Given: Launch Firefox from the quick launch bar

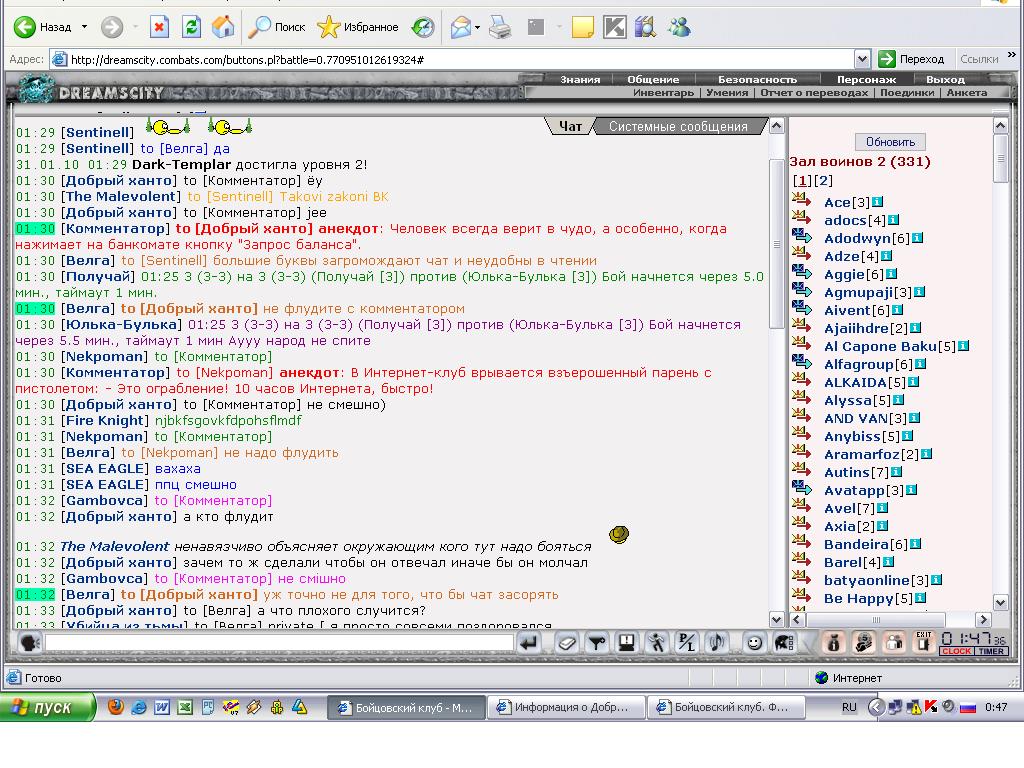Looking at the screenshot, I should (x=116, y=707).
